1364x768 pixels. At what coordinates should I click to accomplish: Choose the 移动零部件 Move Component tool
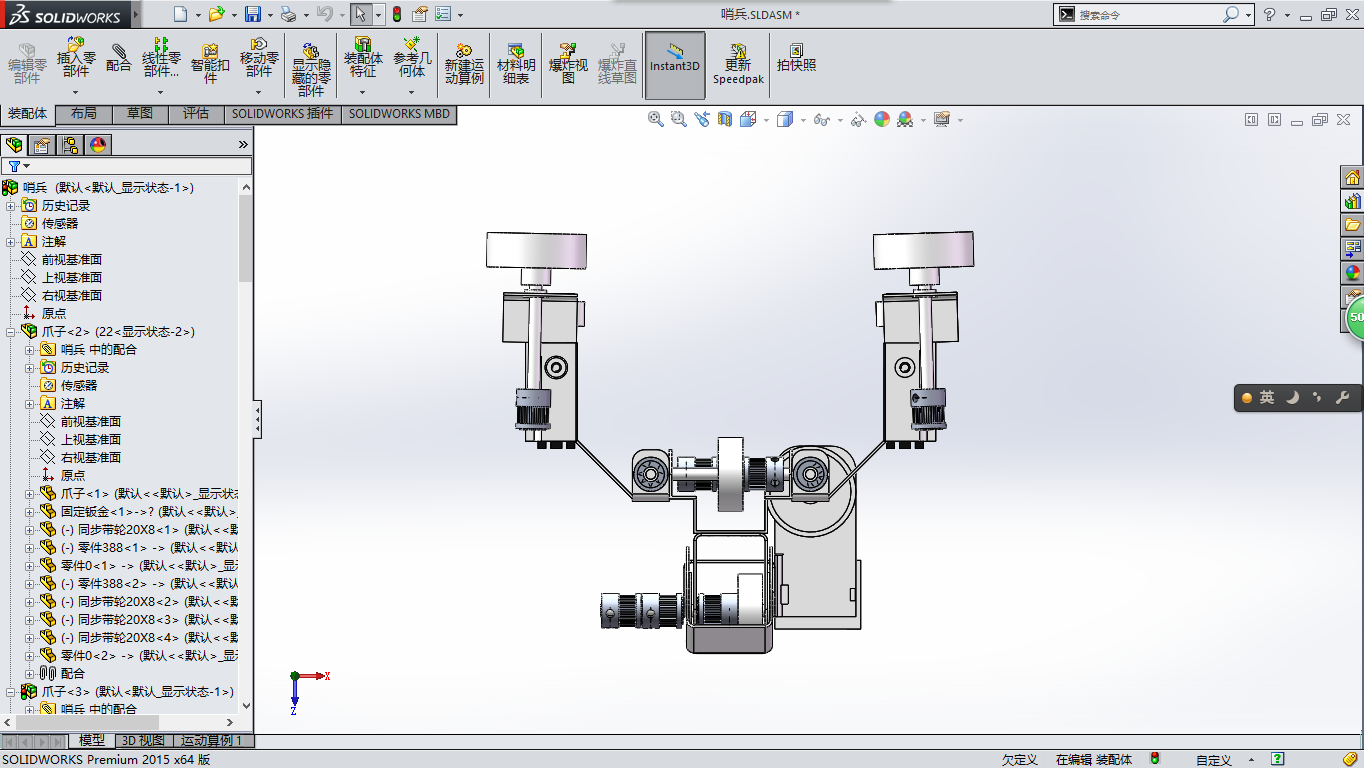tap(259, 58)
